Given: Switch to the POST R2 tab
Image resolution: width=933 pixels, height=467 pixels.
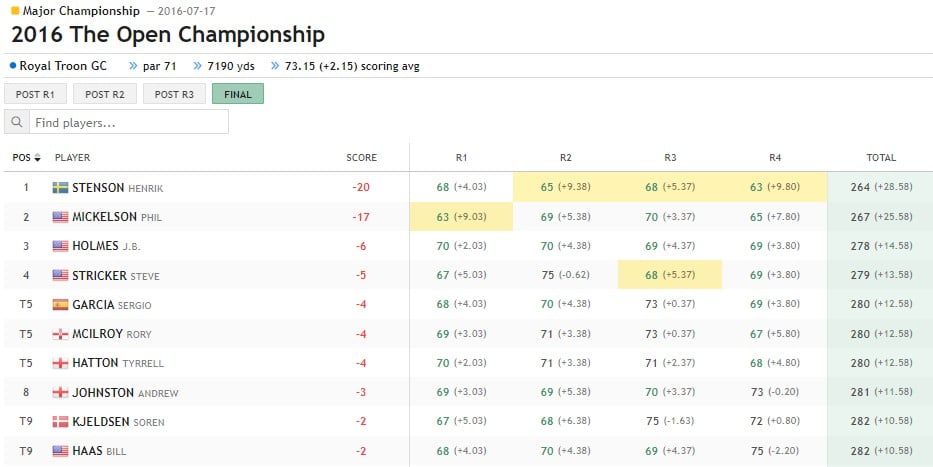Looking at the screenshot, I should tap(105, 94).
